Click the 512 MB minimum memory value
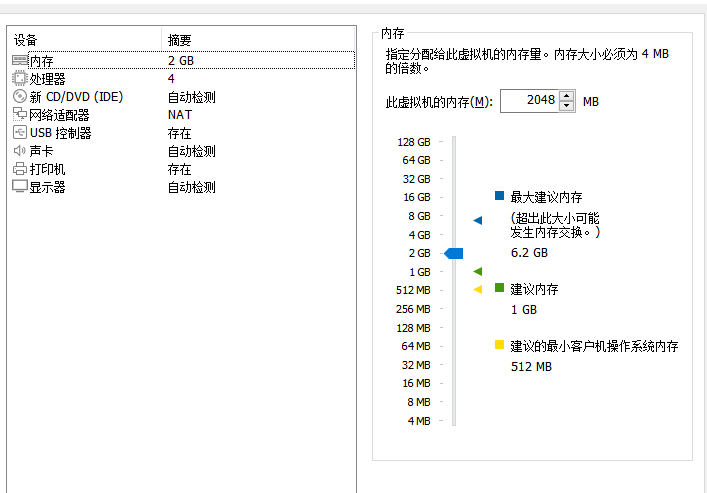Viewport: 707px width, 493px height. coord(531,367)
